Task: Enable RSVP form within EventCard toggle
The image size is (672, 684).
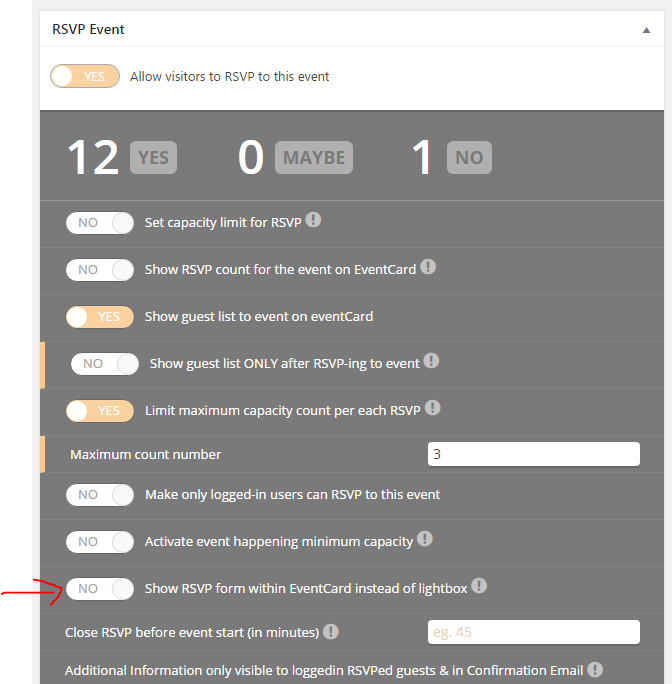Action: (x=100, y=589)
